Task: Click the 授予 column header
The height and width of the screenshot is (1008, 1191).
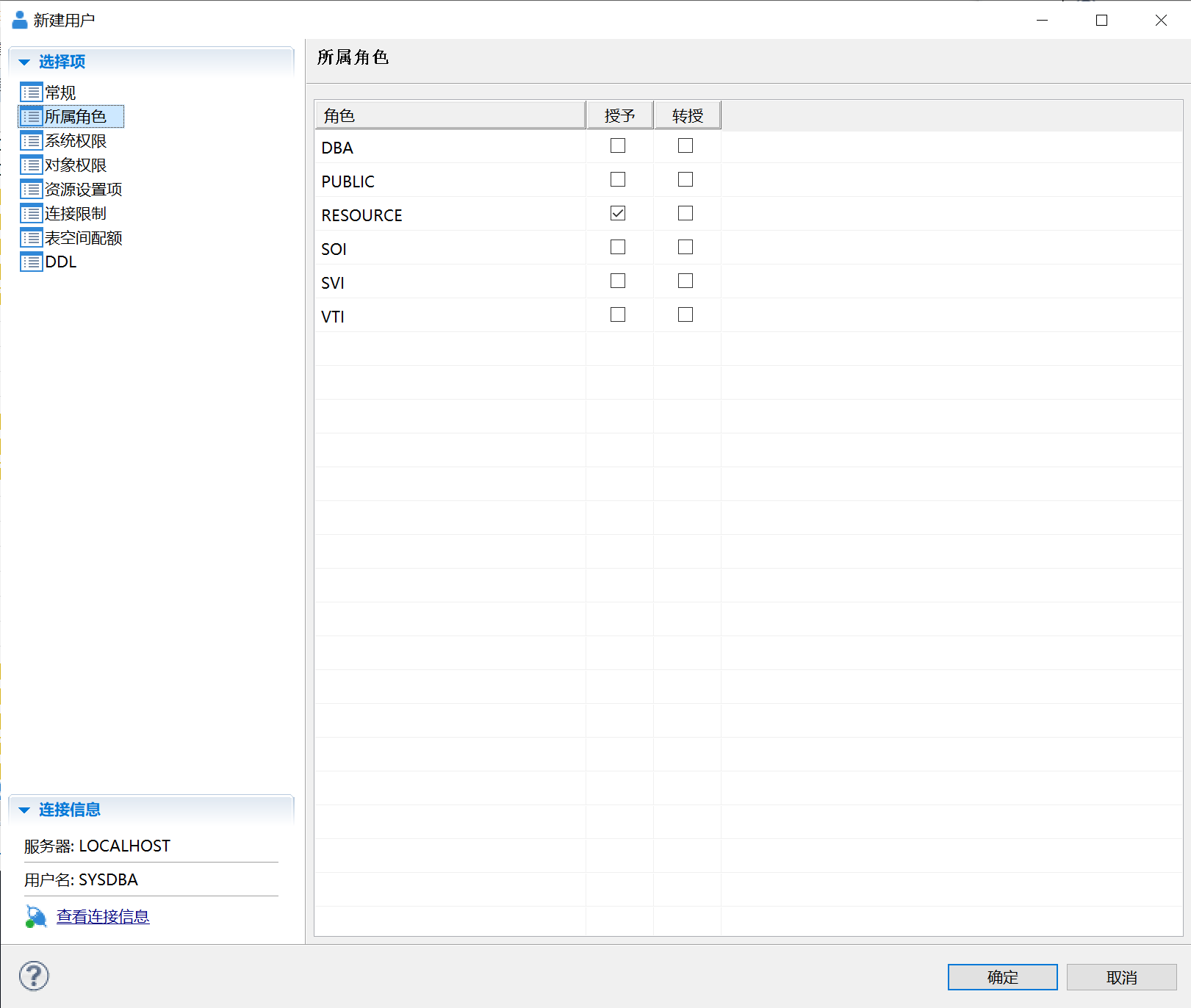Action: click(620, 115)
